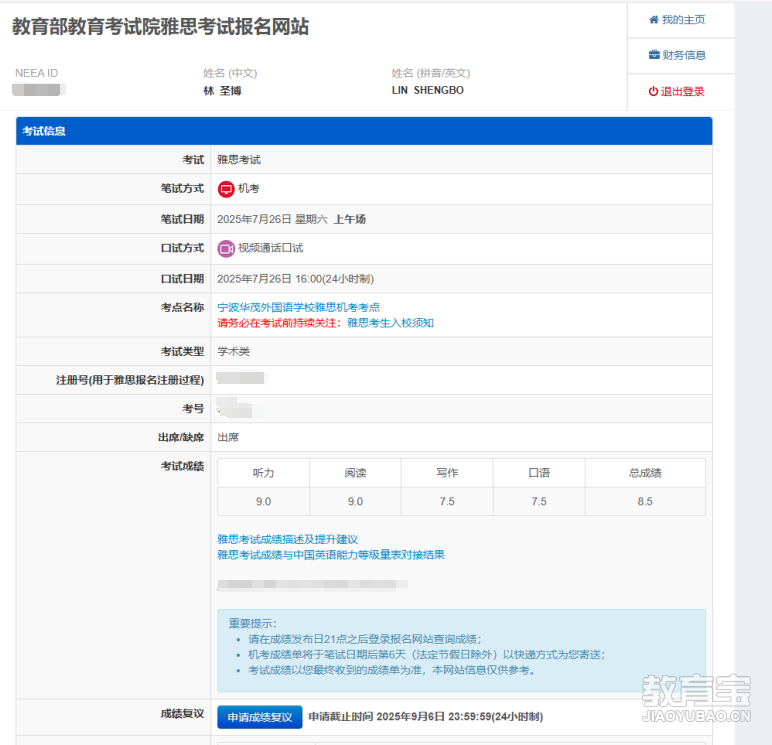Open 我的主页 home link
The width and height of the screenshot is (772, 745).
677,20
